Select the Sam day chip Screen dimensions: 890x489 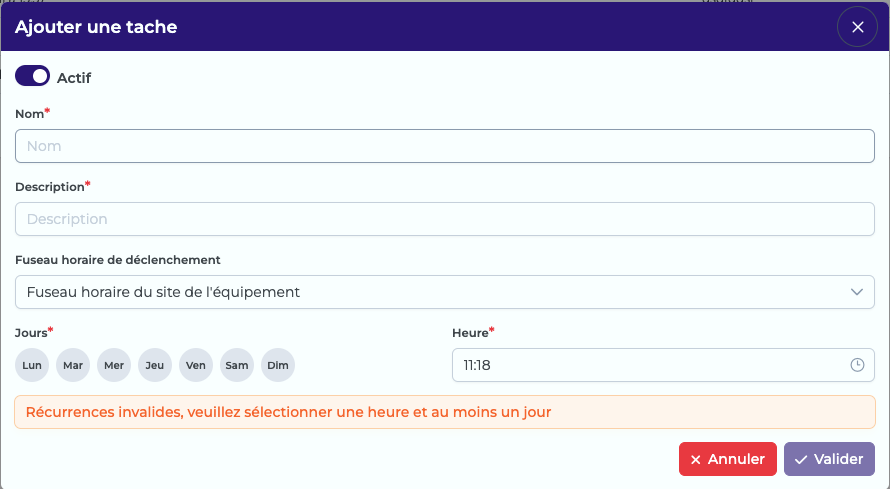tap(237, 365)
